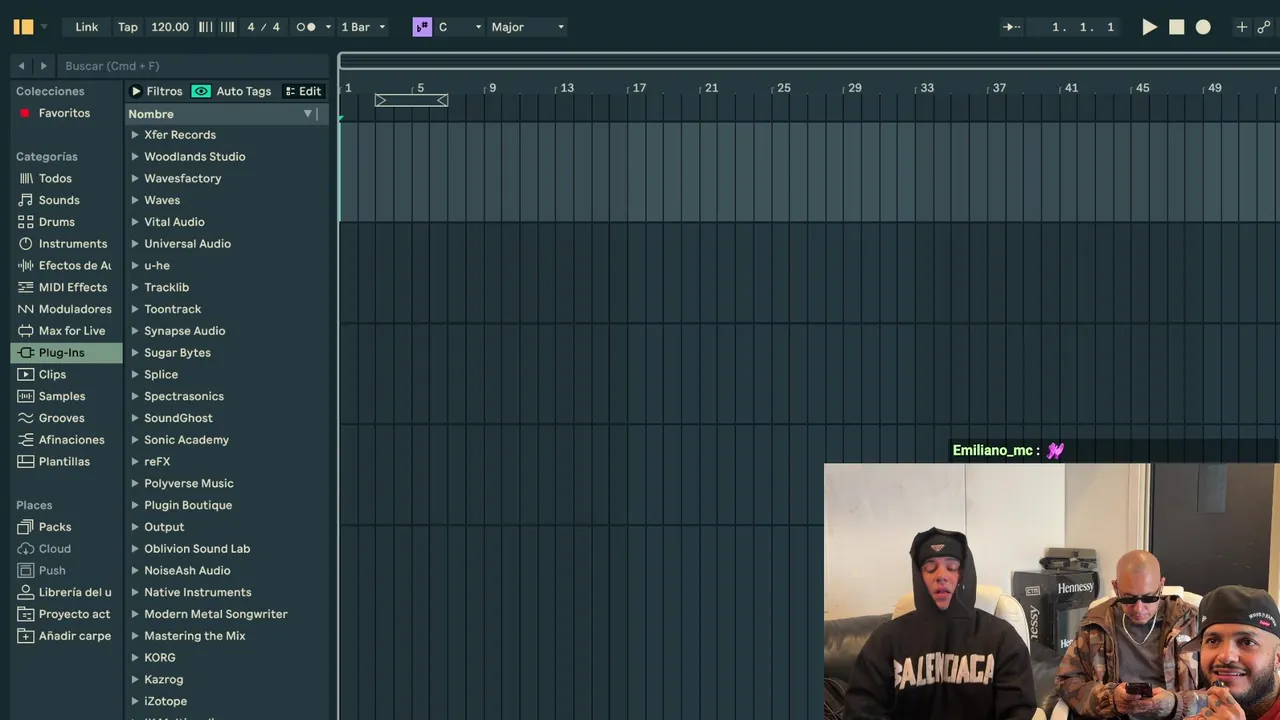The image size is (1280, 720).
Task: Click the phase nudge up icon
Action: (x=227, y=27)
